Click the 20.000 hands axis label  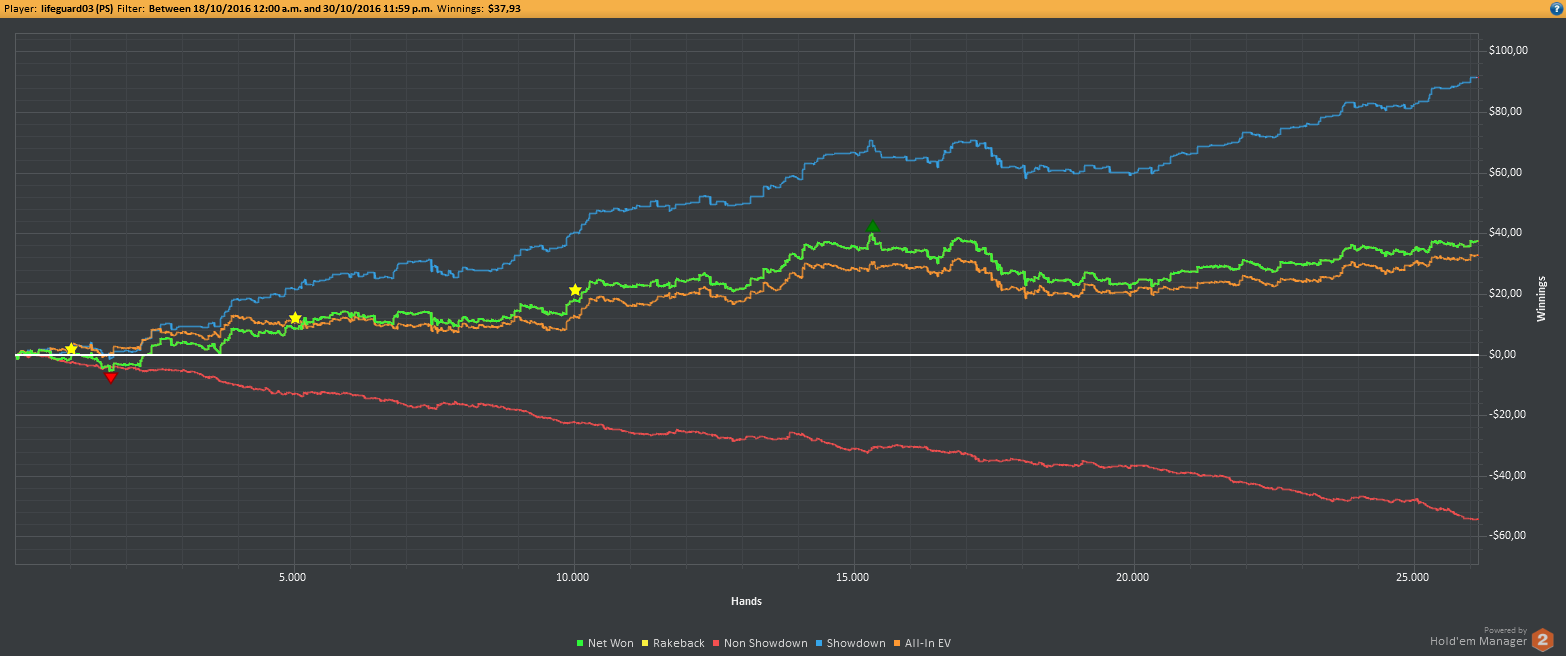pyautogui.click(x=1133, y=578)
